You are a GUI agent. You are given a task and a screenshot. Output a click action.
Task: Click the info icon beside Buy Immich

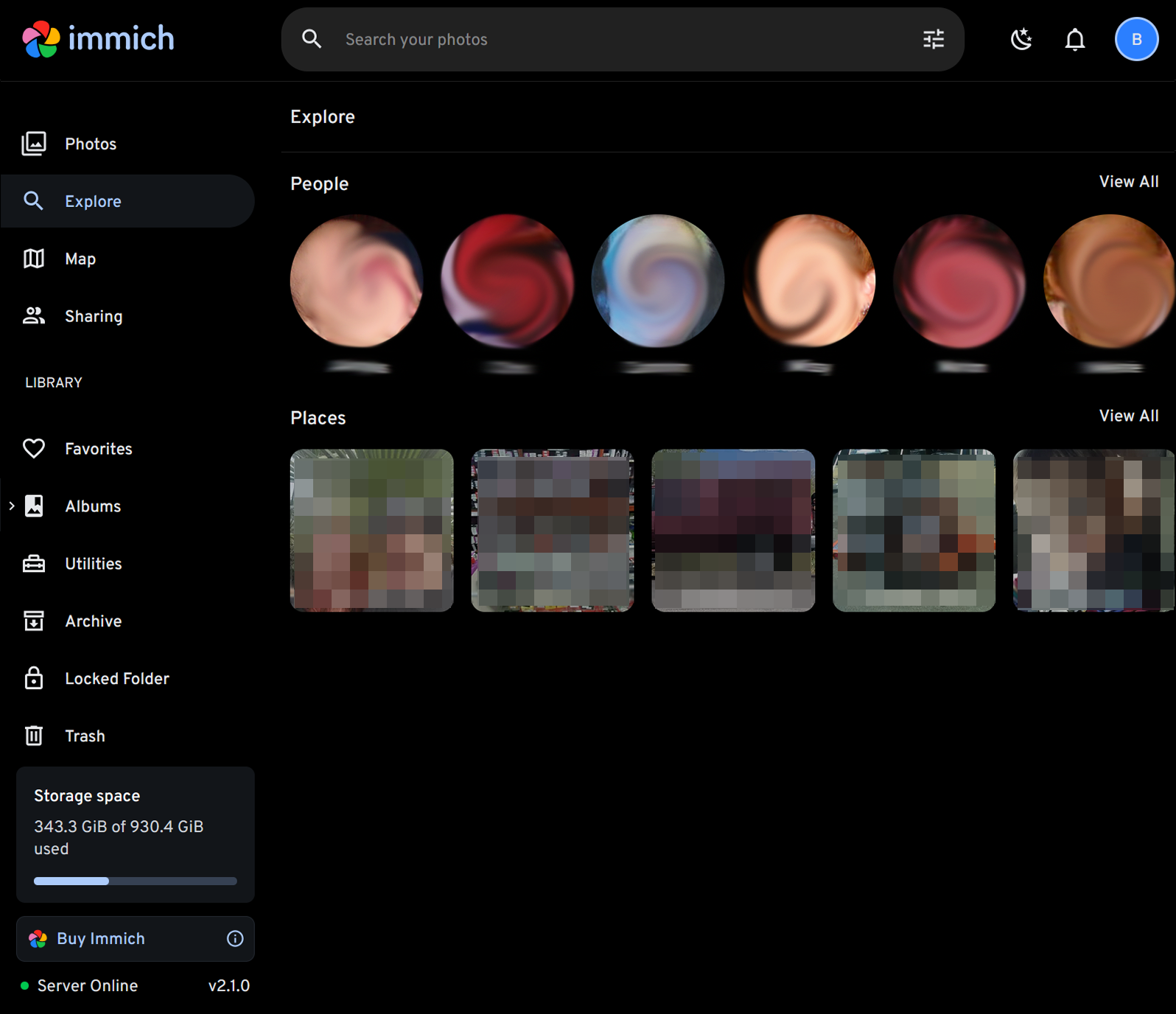coord(235,939)
